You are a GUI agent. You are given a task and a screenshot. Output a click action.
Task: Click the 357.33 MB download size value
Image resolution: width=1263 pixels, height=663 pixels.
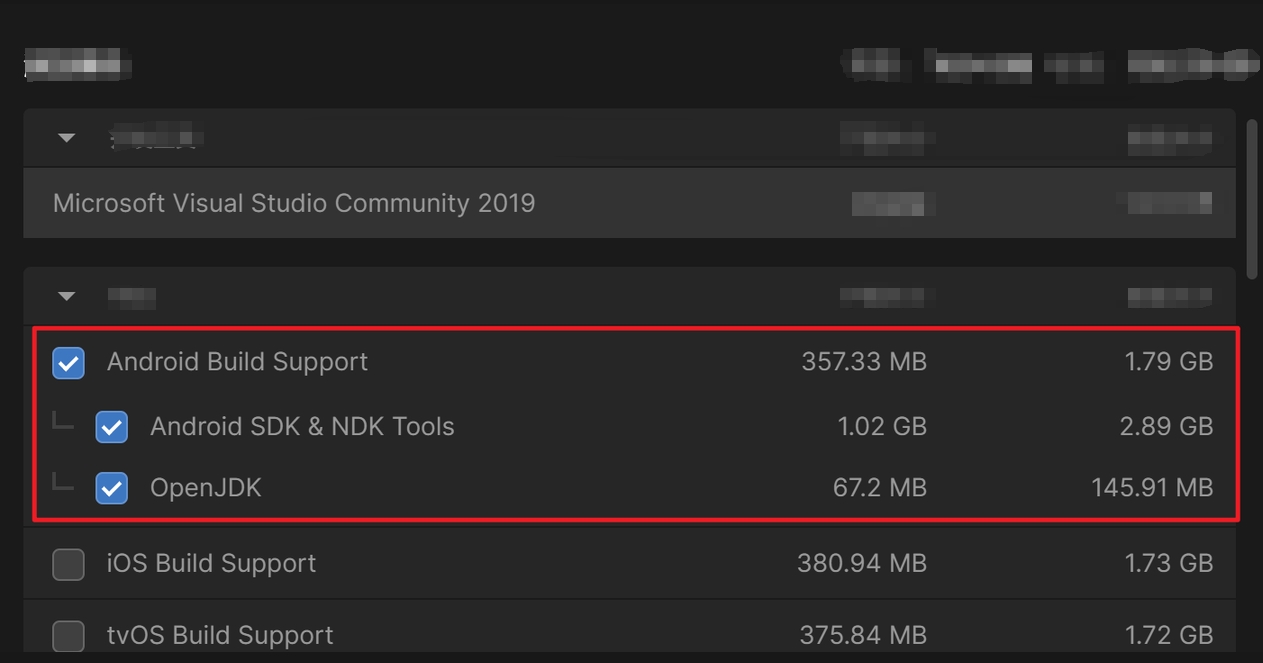coord(864,361)
